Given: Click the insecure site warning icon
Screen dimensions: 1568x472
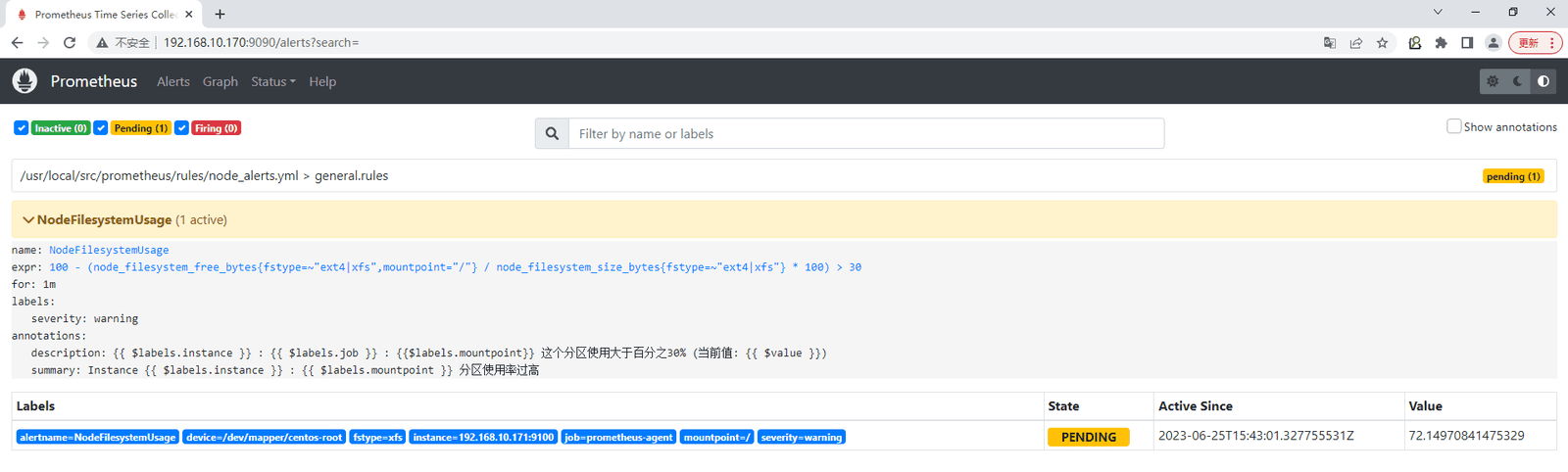Looking at the screenshot, I should [x=102, y=42].
